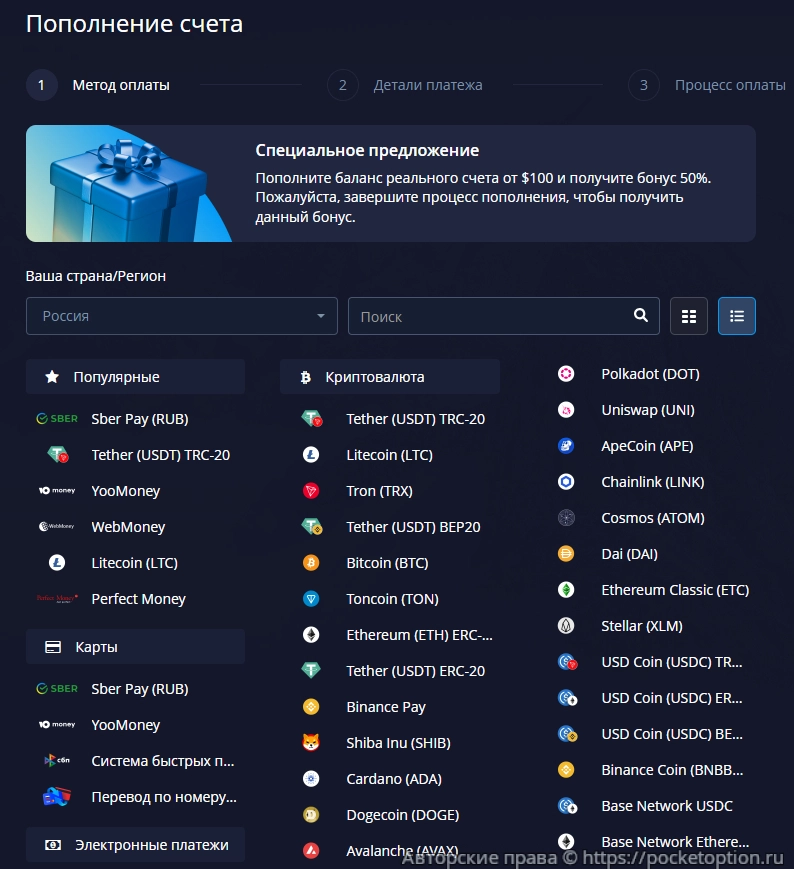The image size is (794, 869).
Task: Choose Litecoin (LTC) in crypto list
Action: 389,455
